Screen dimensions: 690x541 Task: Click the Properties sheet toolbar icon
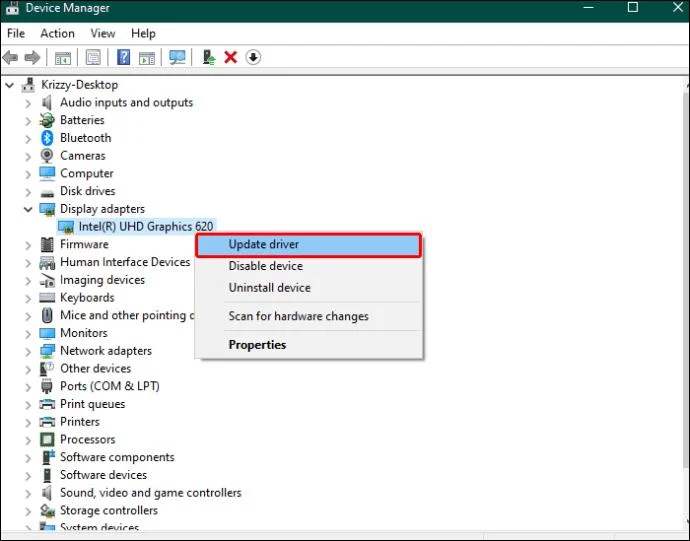93,57
